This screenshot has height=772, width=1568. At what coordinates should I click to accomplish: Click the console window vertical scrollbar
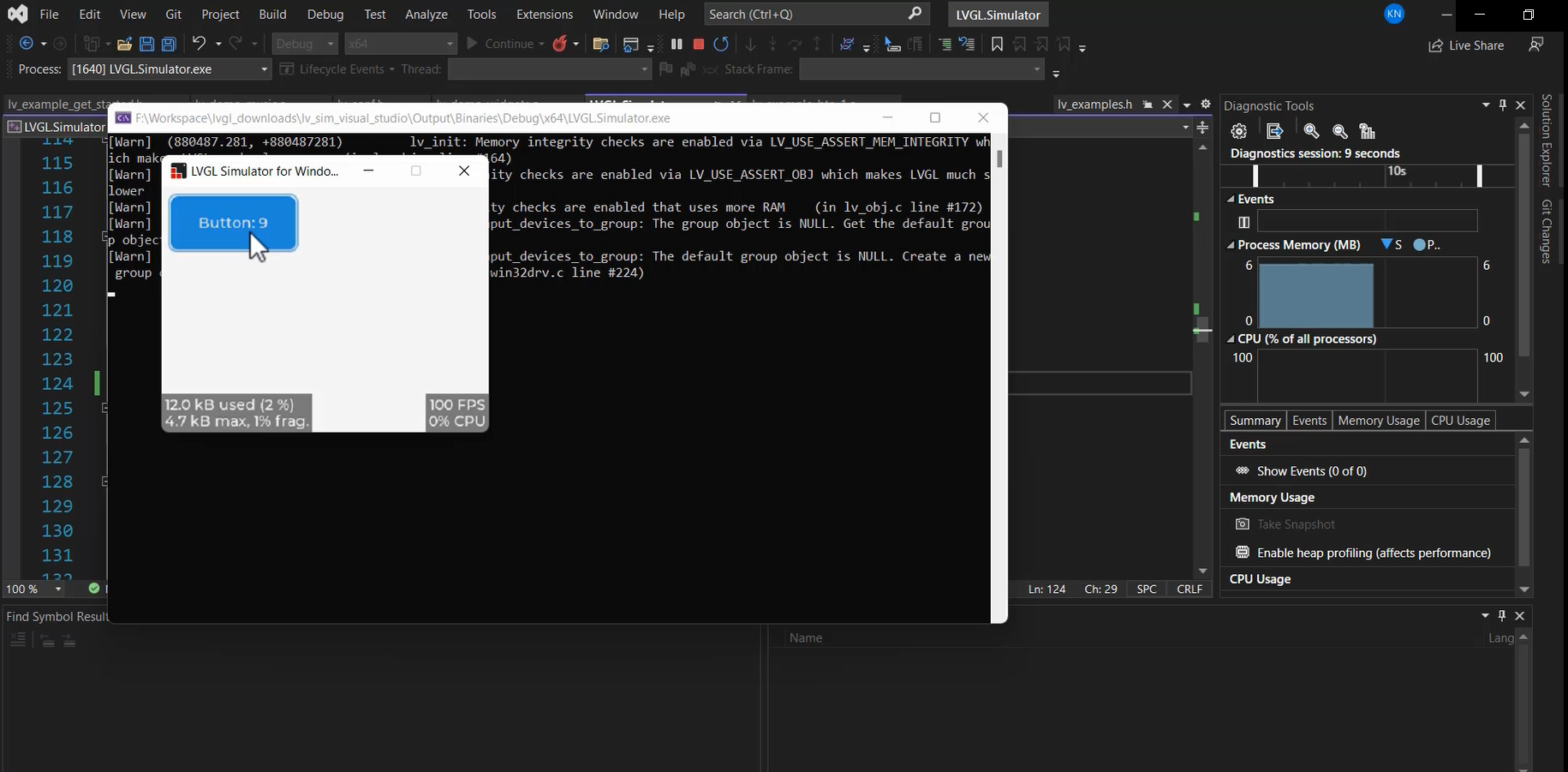[x=999, y=377]
